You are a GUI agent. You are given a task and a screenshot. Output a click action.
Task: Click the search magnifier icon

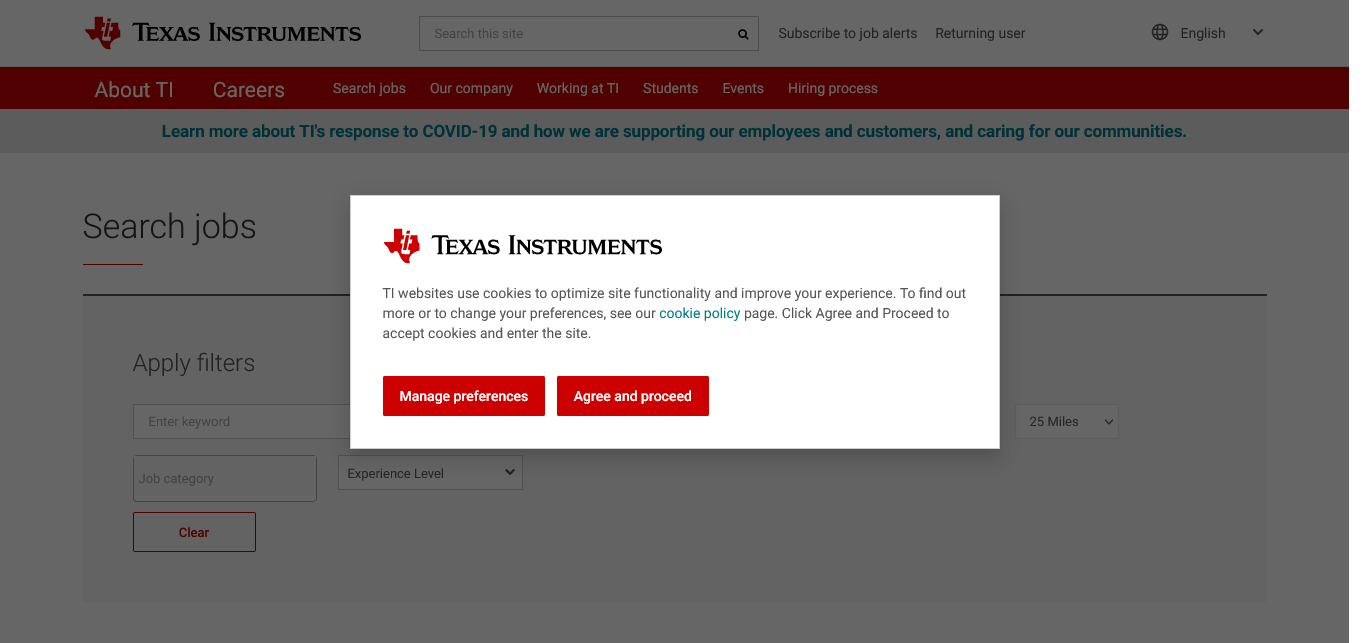coord(743,34)
